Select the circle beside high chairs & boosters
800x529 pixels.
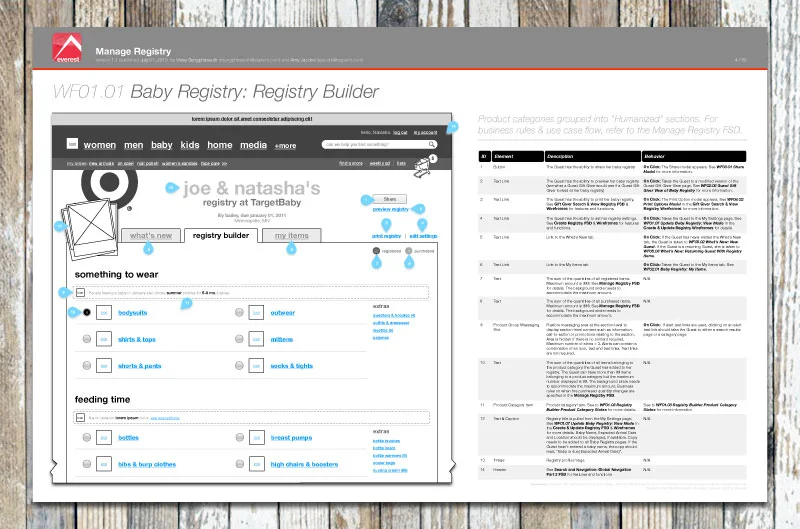240,464
